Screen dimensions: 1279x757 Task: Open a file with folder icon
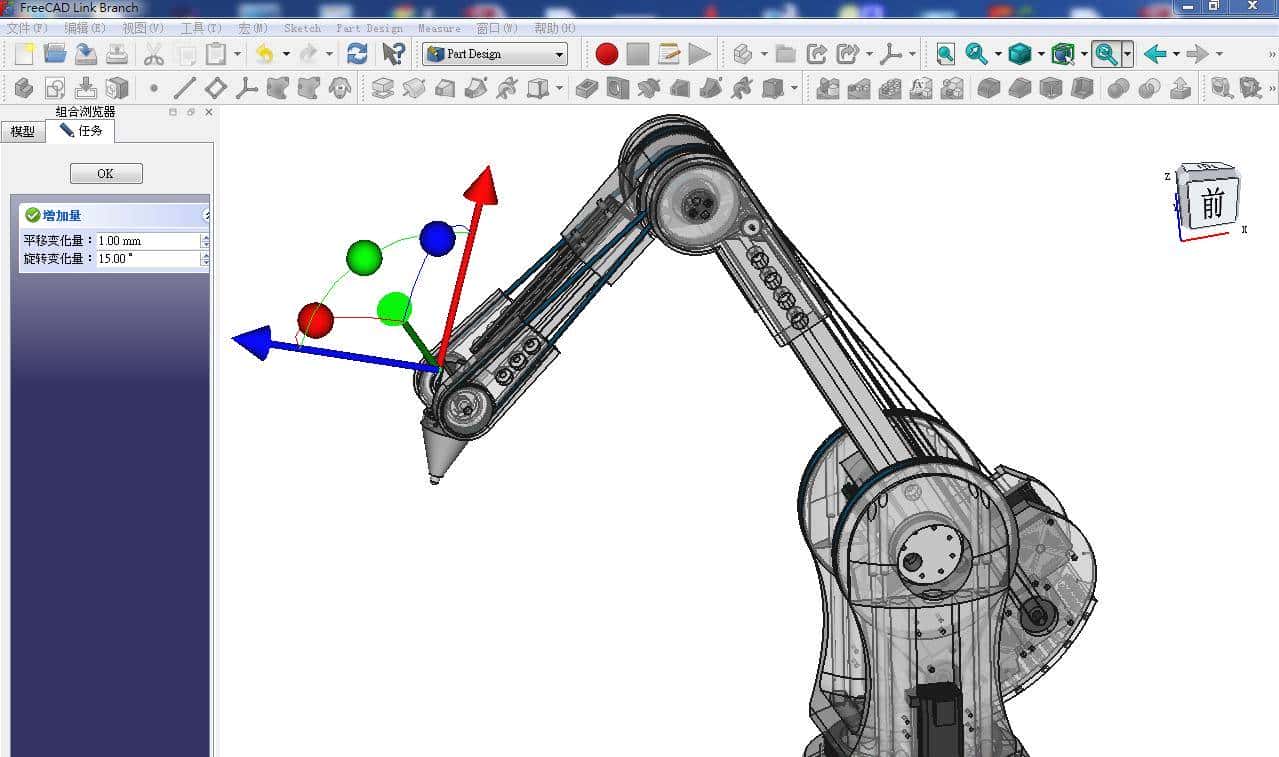(x=55, y=54)
